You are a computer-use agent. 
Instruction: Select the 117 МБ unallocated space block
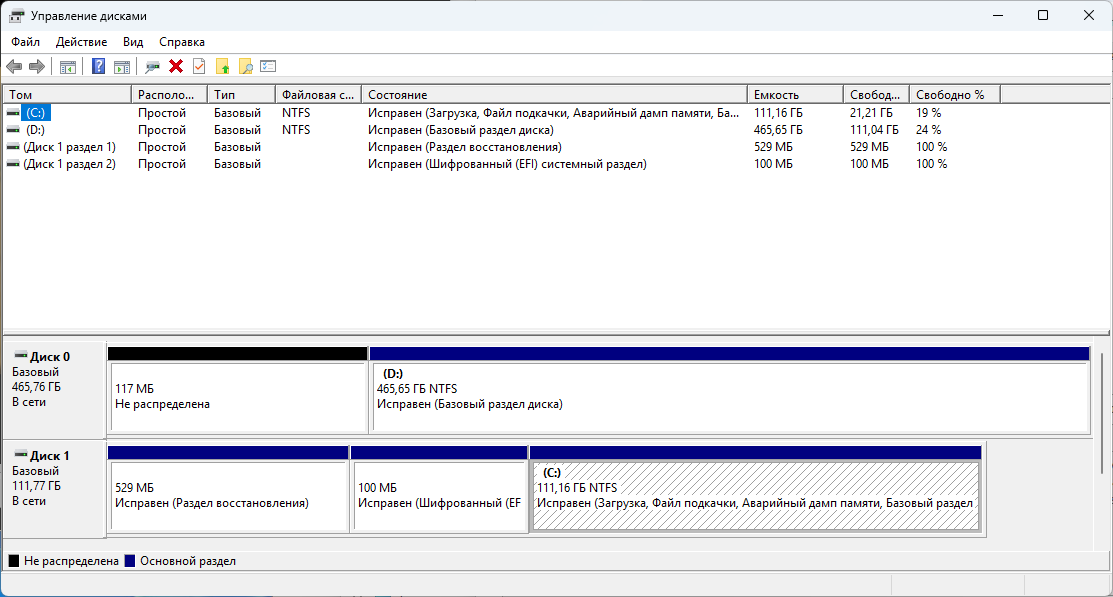pos(237,396)
